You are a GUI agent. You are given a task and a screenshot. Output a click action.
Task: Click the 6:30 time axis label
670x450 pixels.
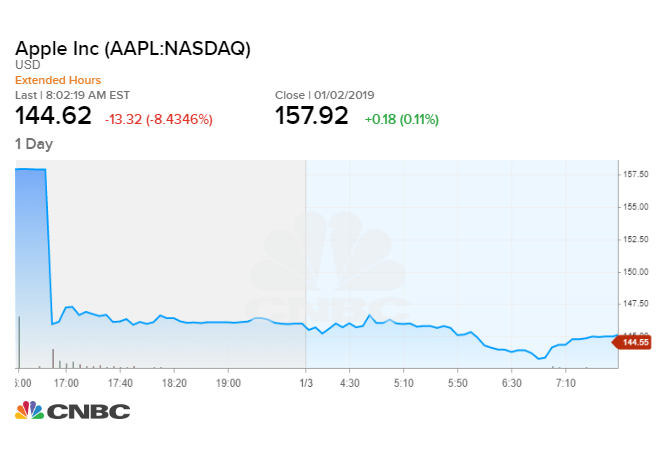512,381
